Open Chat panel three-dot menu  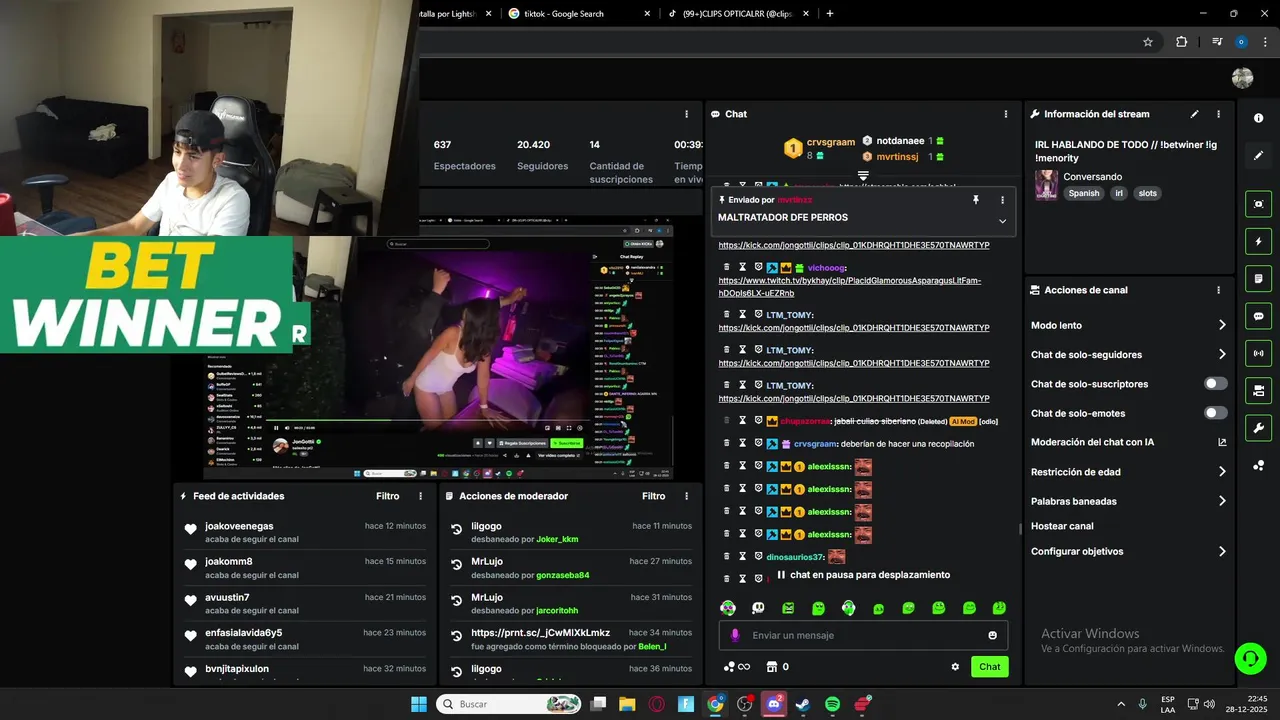pos(1006,114)
